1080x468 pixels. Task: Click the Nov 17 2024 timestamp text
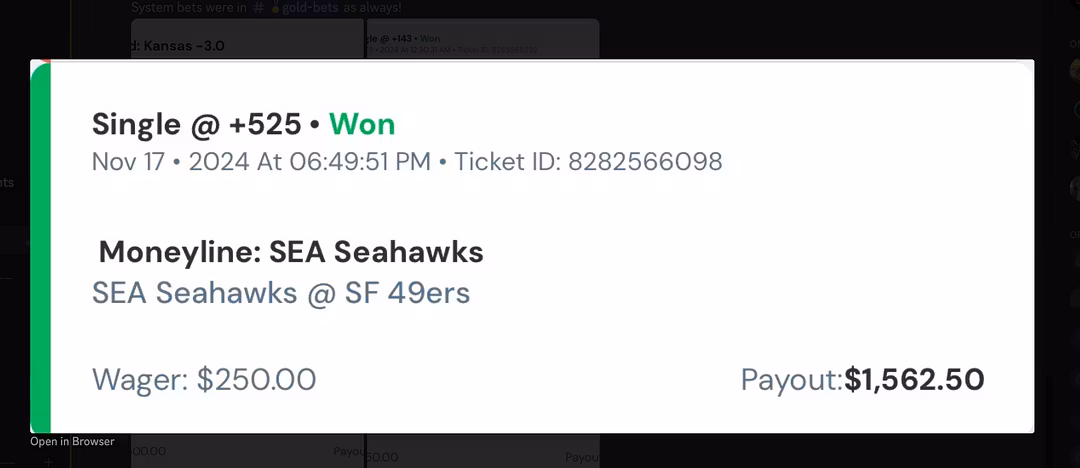coord(261,162)
